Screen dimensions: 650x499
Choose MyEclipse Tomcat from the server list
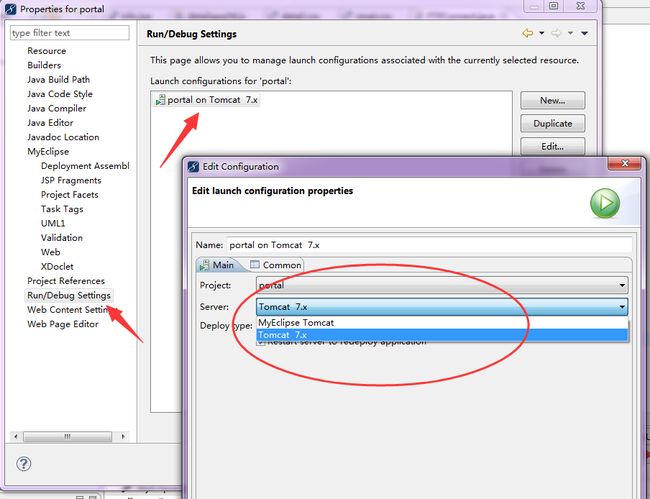pyautogui.click(x=442, y=322)
